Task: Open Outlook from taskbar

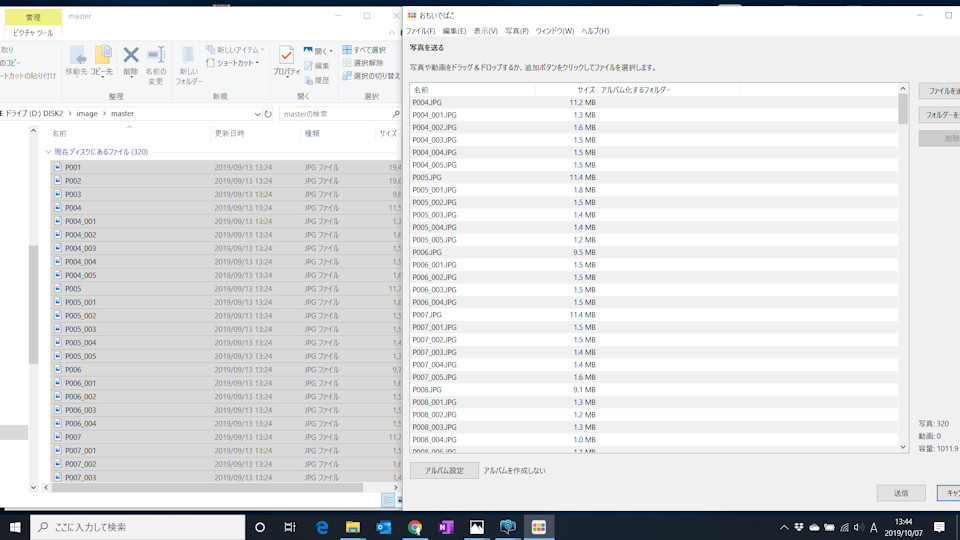Action: coord(384,527)
